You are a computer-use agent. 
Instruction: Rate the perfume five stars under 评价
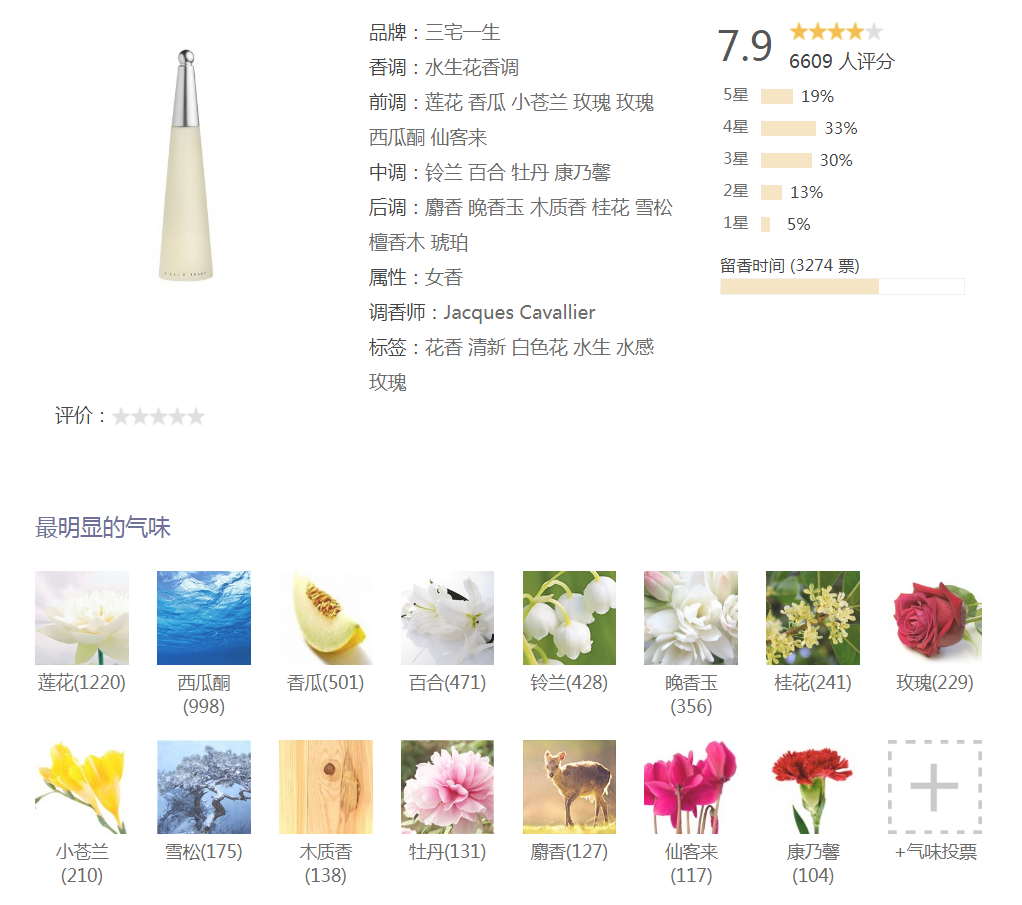click(x=196, y=416)
